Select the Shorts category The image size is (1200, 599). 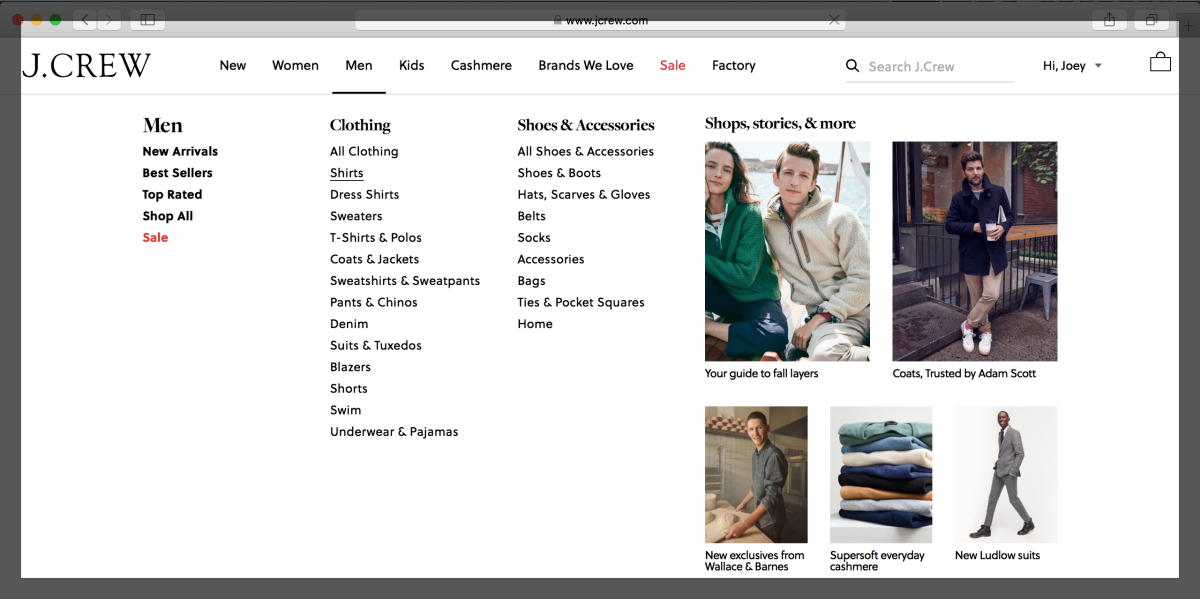[x=349, y=388]
